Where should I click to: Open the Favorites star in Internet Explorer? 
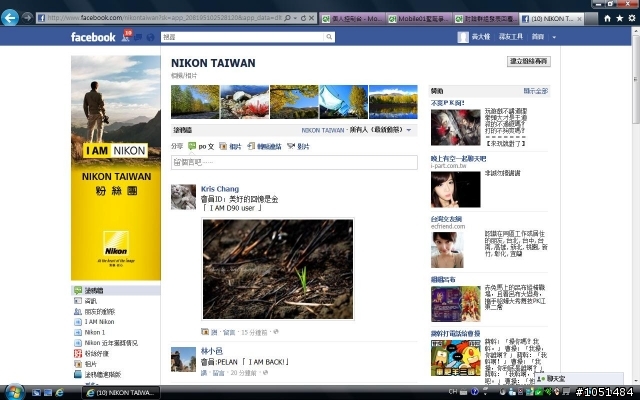[620, 18]
